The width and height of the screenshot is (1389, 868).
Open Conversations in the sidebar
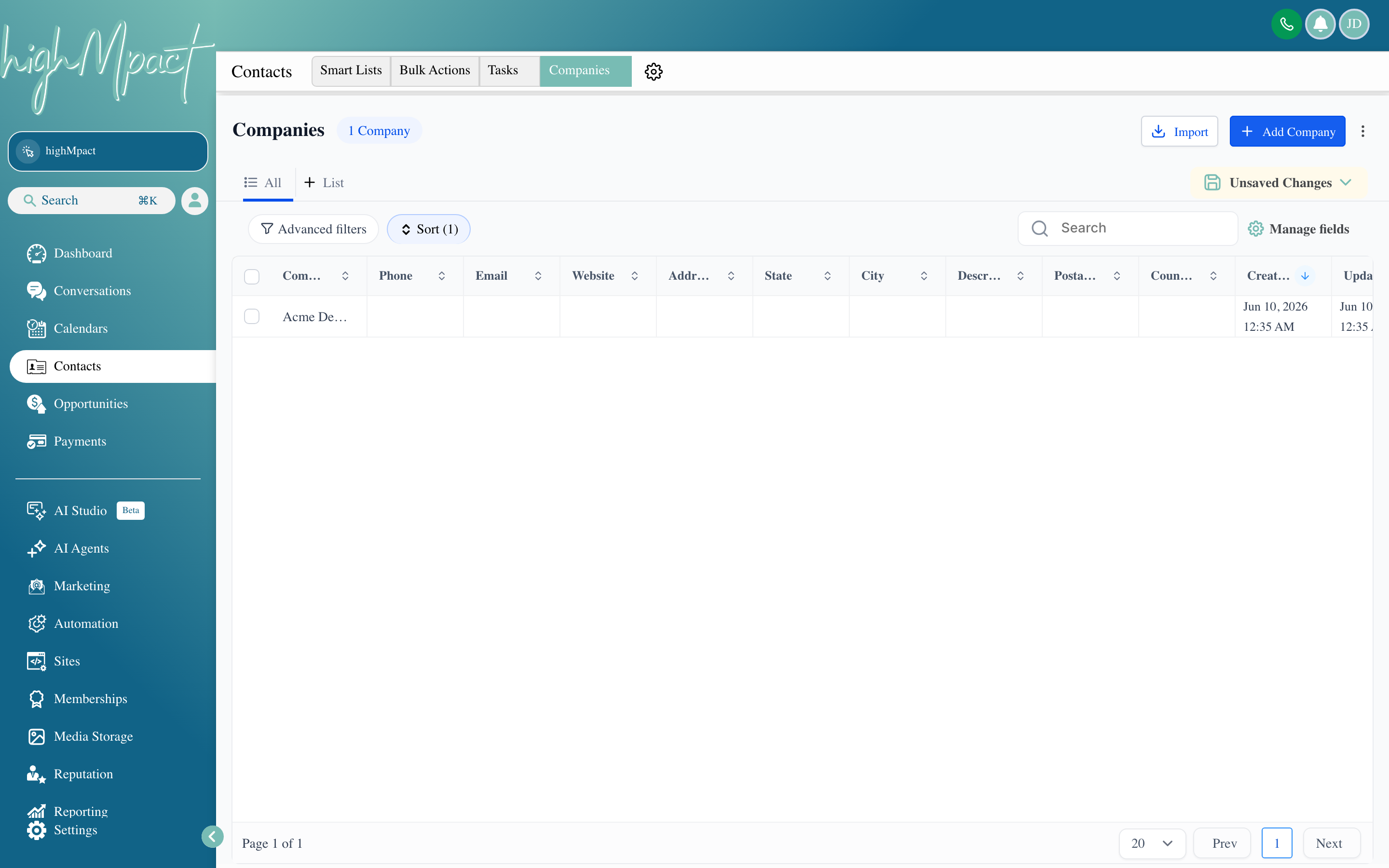point(79,291)
